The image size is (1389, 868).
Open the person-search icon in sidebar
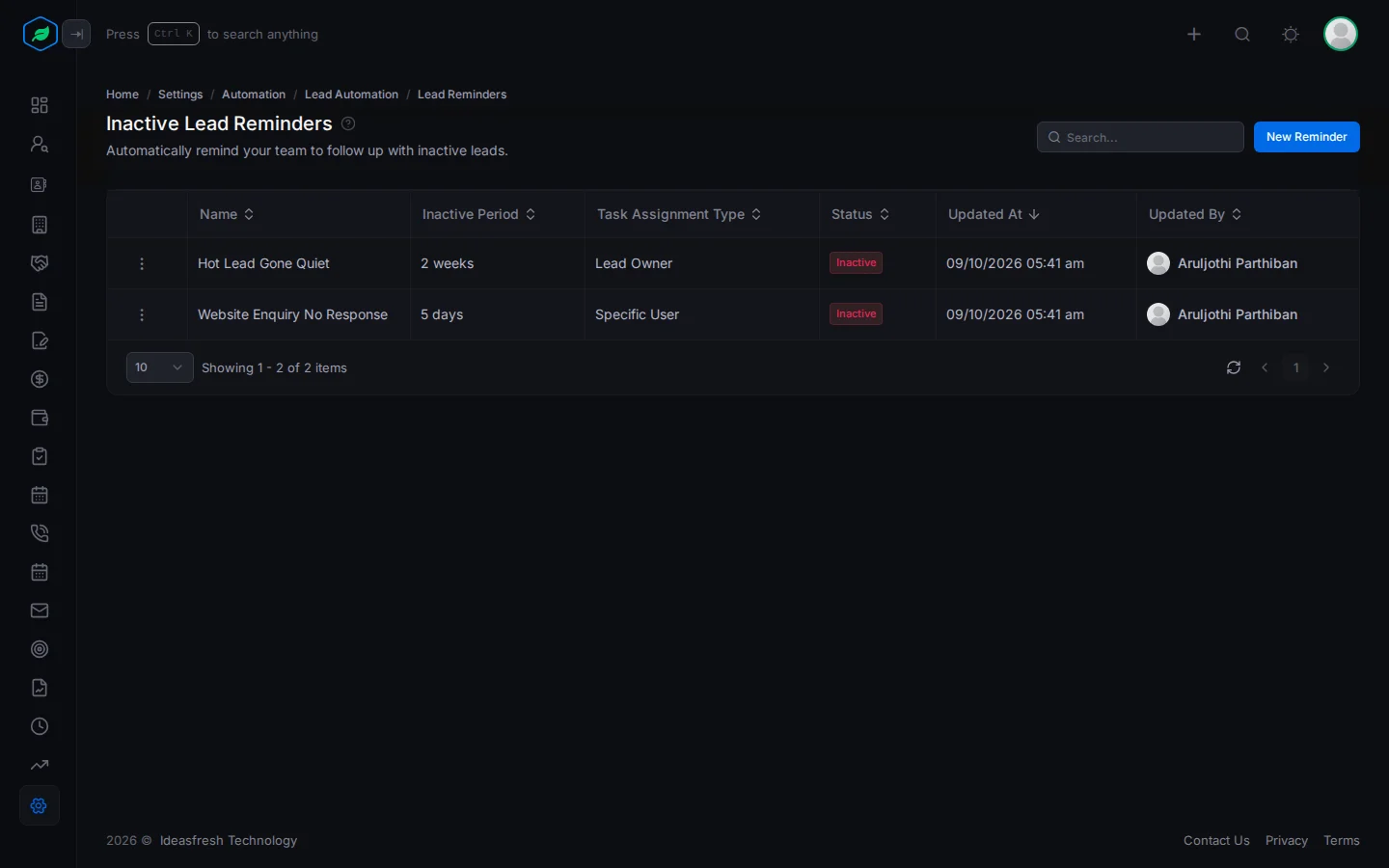(40, 144)
